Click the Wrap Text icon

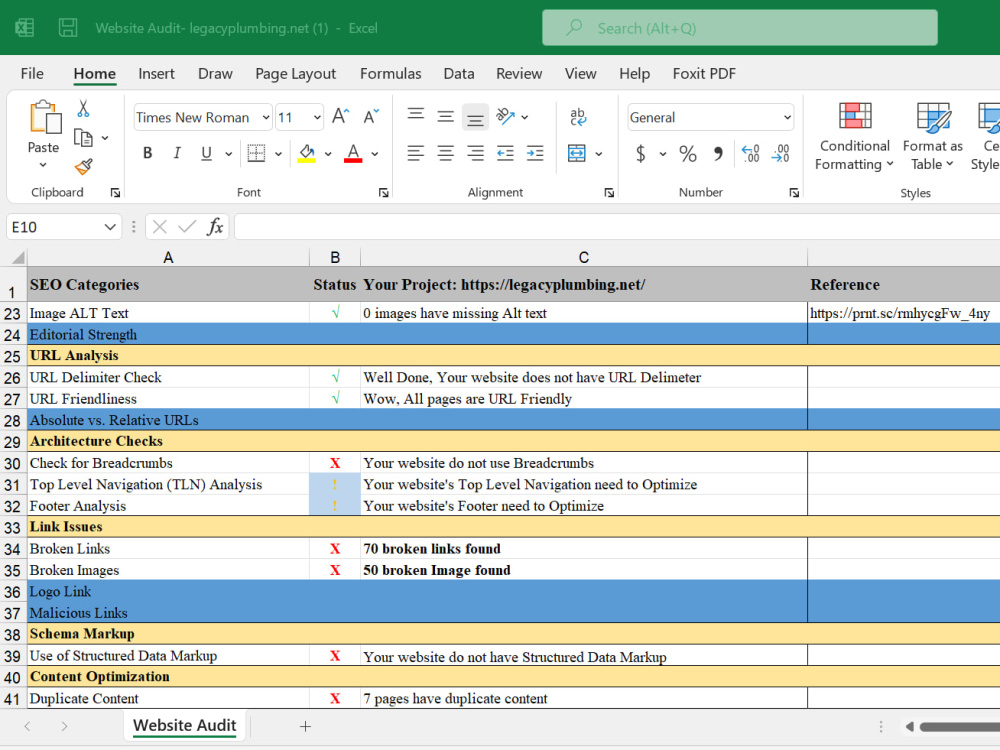578,116
